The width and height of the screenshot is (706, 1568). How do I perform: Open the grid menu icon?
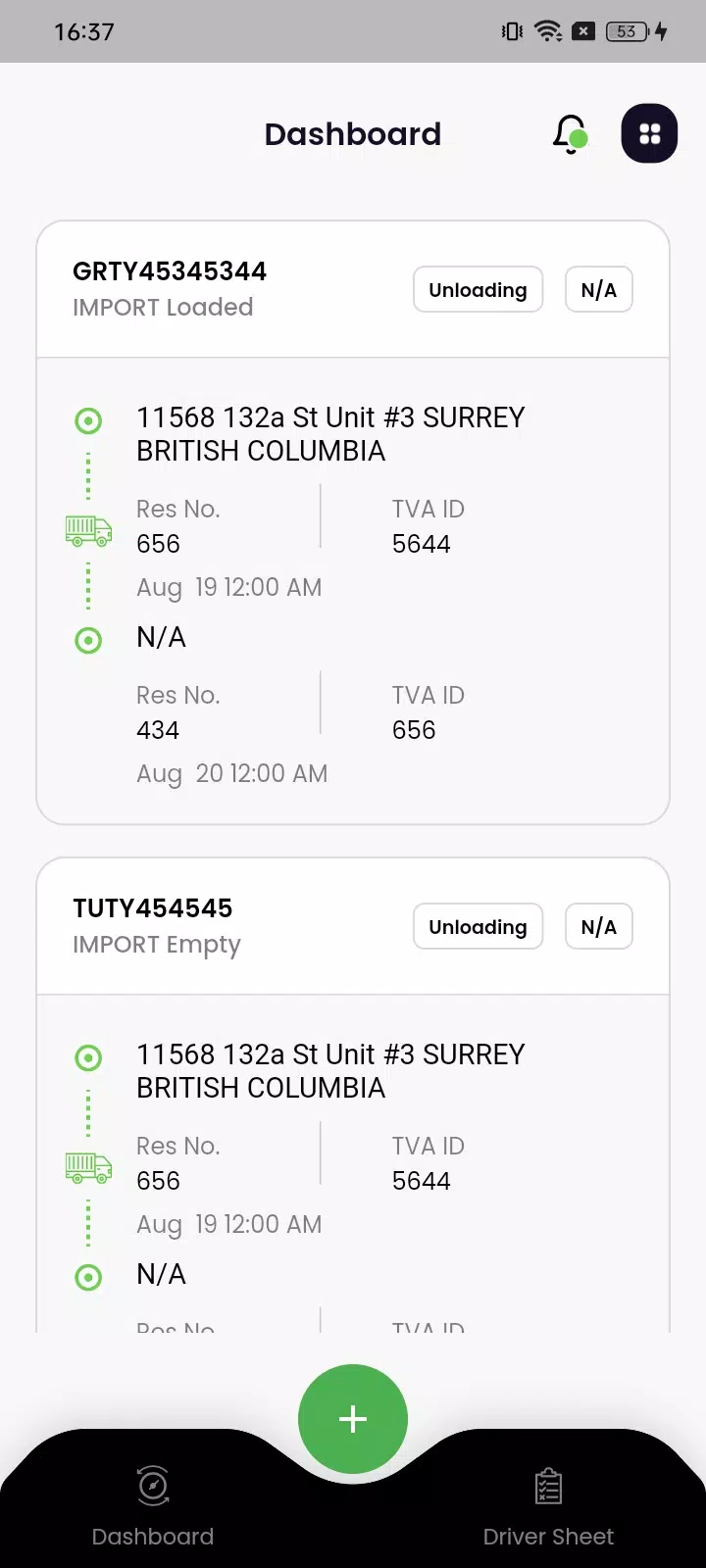(649, 133)
